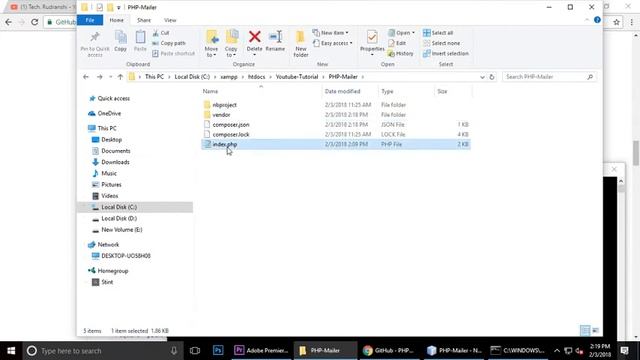Click This PC in address path
The image size is (640, 360).
click(x=154, y=77)
